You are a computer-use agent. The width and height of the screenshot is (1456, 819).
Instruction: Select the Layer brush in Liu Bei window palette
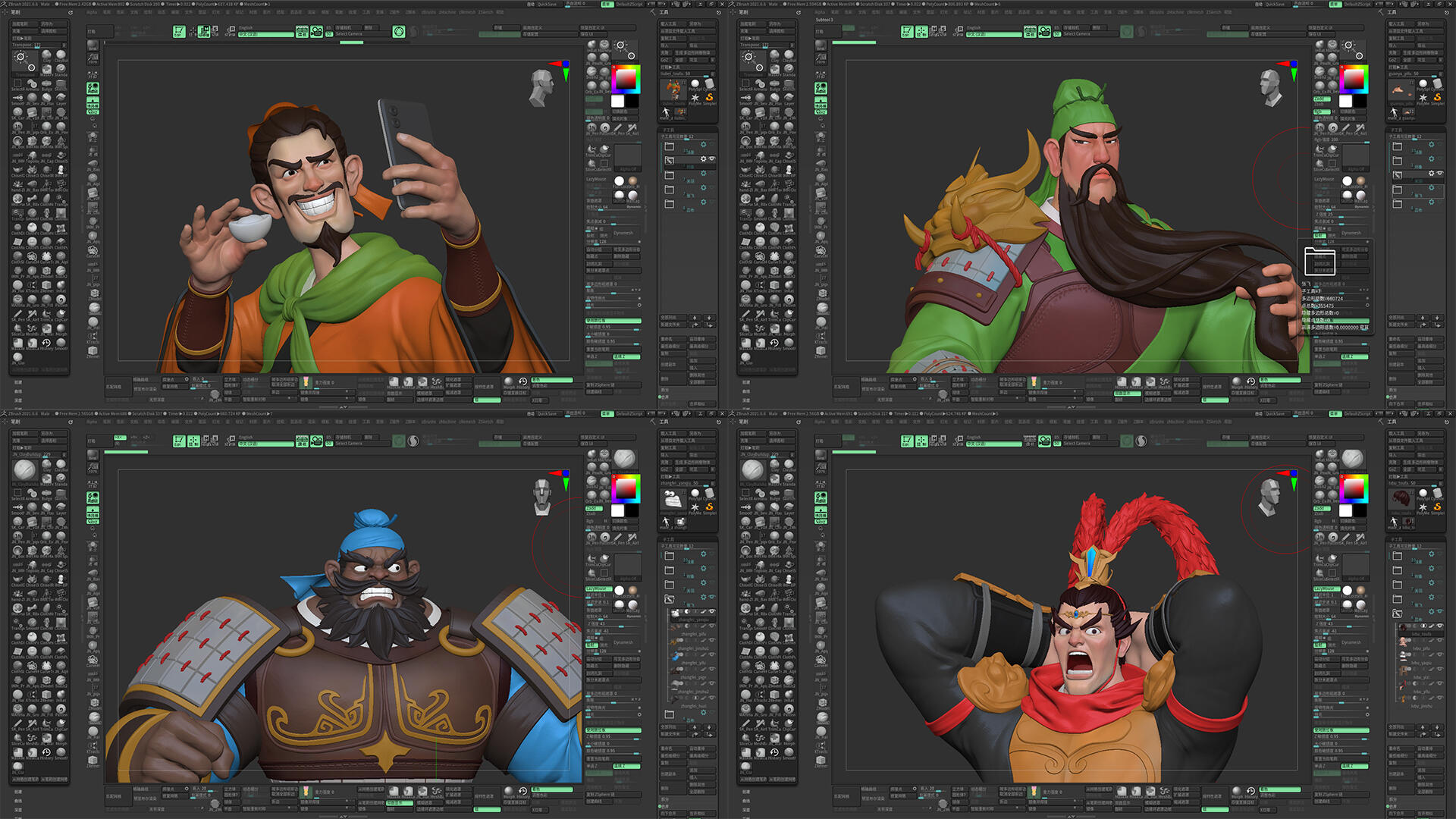click(61, 99)
